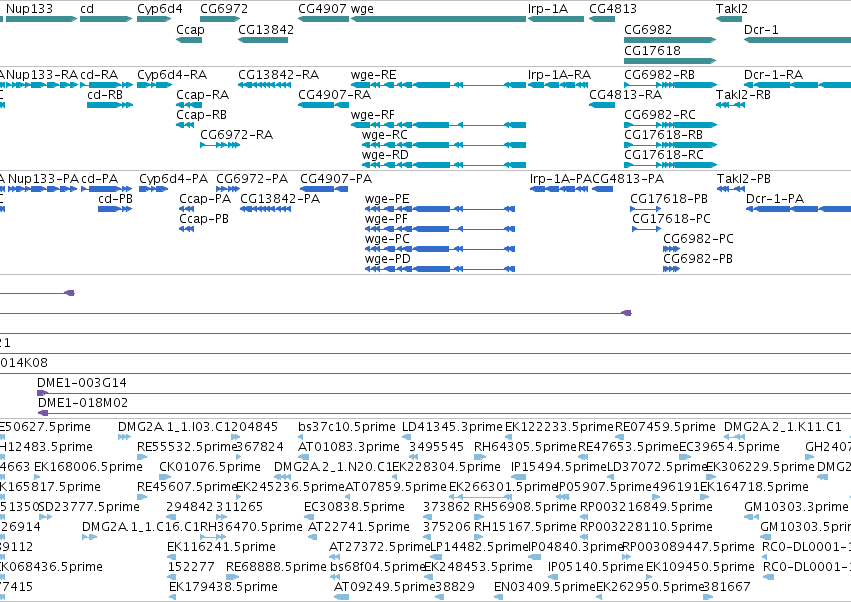This screenshot has height=602, width=851.
Task: Select the EK116241.5prime EST label
Action: tap(221, 547)
